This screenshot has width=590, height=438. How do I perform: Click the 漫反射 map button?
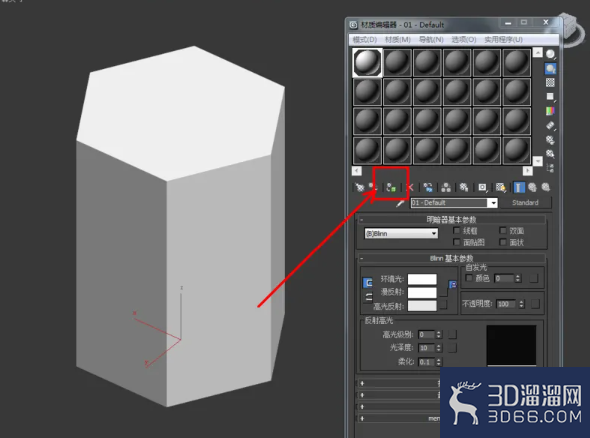[444, 292]
